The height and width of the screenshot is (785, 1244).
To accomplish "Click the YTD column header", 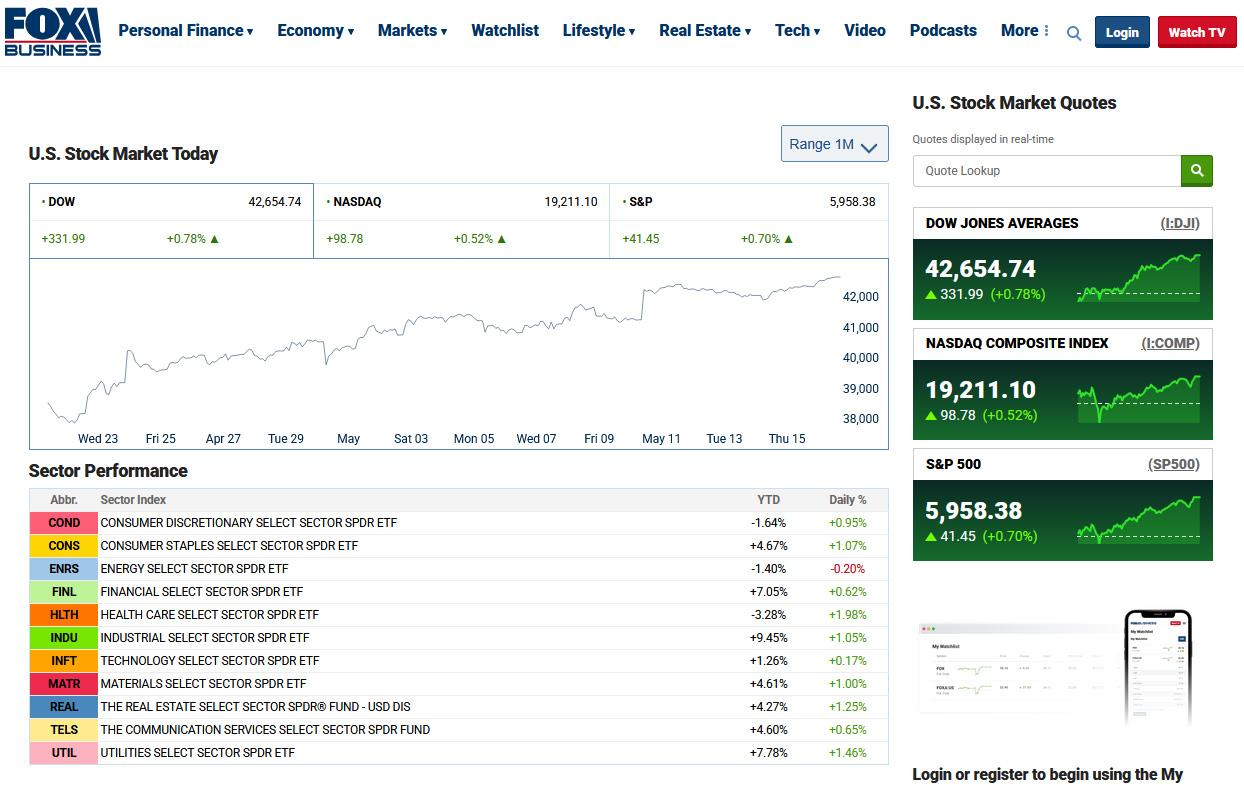I will coord(768,500).
